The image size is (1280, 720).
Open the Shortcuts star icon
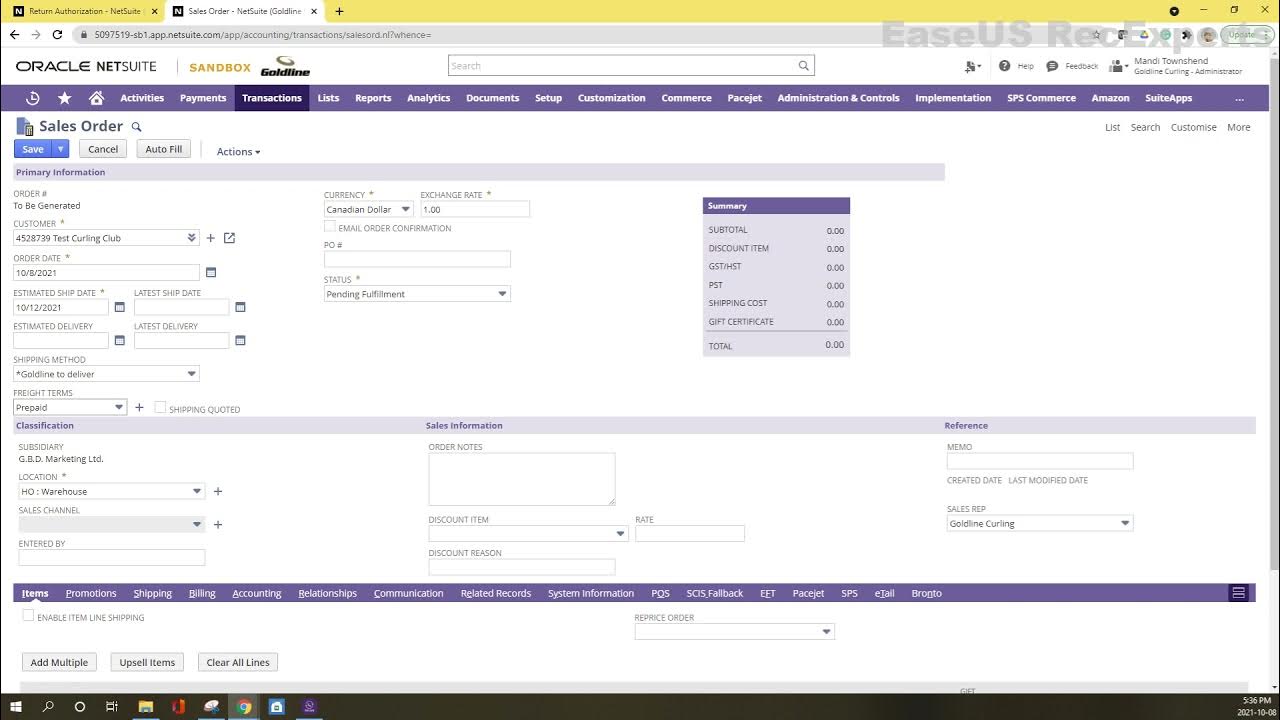[65, 98]
